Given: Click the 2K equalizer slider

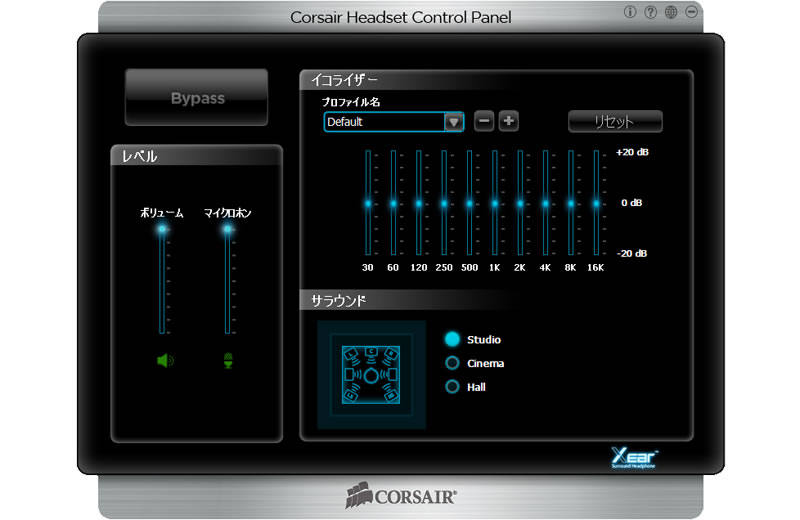Looking at the screenshot, I should 520,203.
